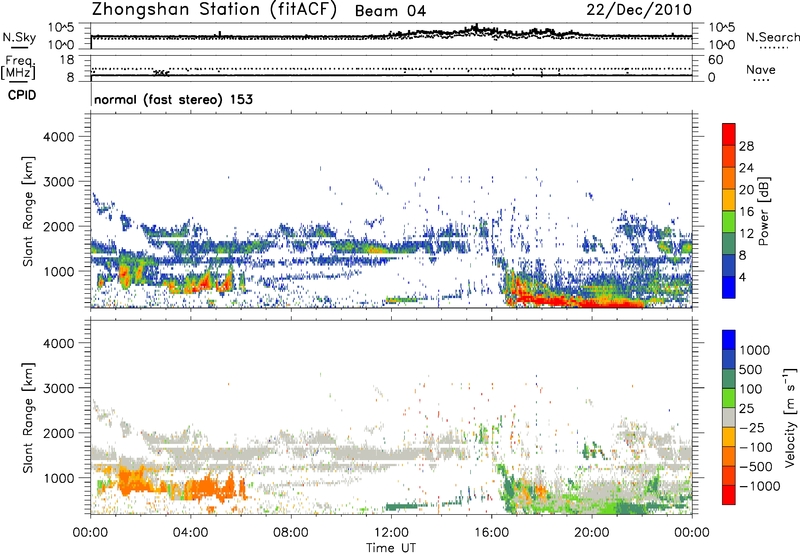Screen dimensions: 800x554
Task: Click the "Slant Range [km]" label of the power panel
Action: [28, 211]
